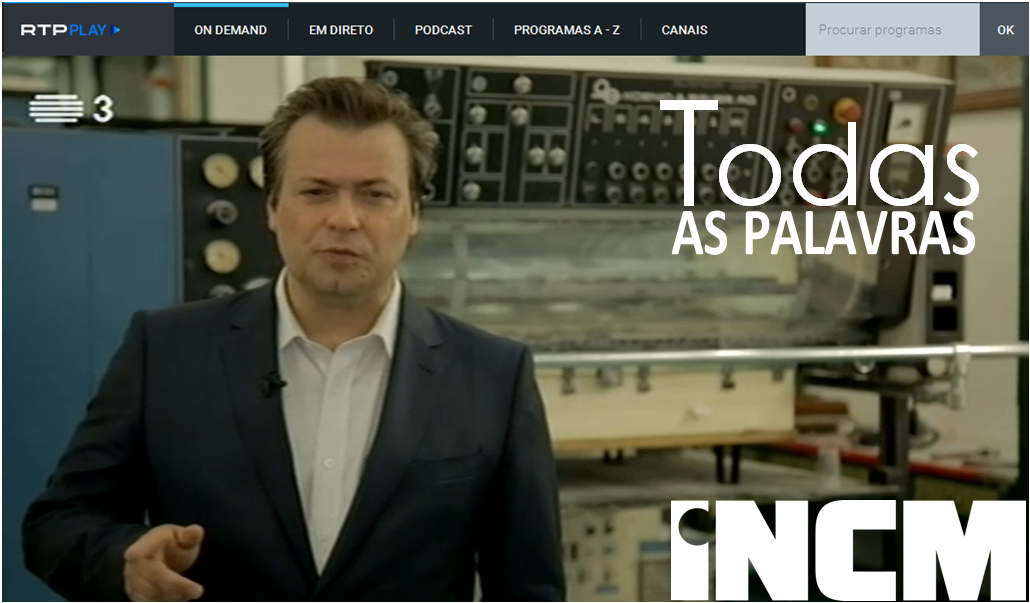This screenshot has width=1030, height=603.
Task: Click the Todas as Palavras program title
Action: (819, 177)
